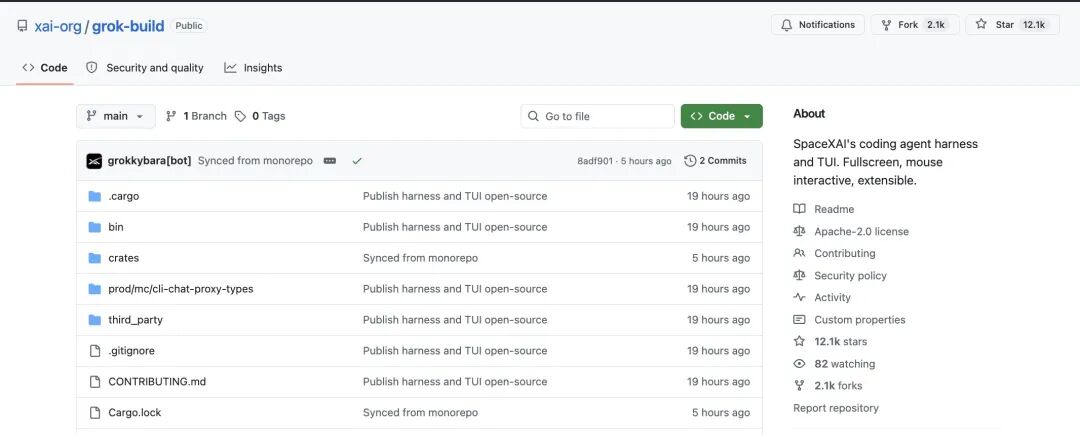Open the crates folder name
Screen dimensions: 1080x435
pyautogui.click(x=123, y=258)
